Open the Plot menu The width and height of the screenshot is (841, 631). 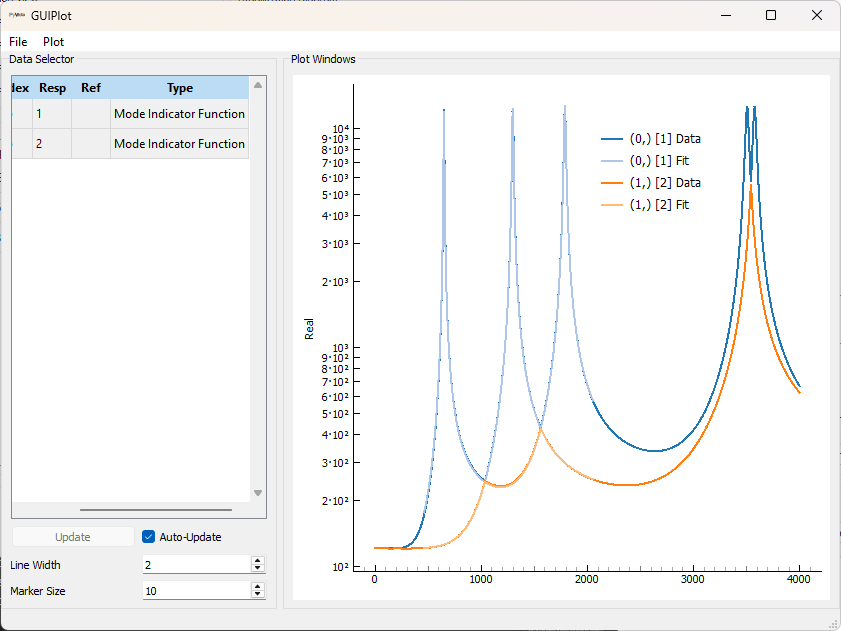click(x=53, y=42)
